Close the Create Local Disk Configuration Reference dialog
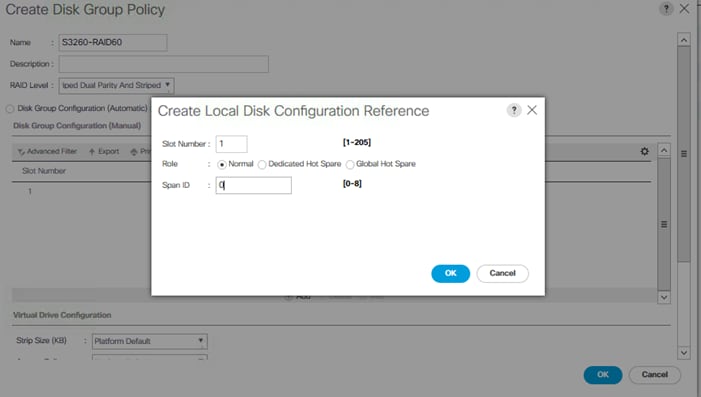The height and width of the screenshot is (397, 701). tap(532, 110)
